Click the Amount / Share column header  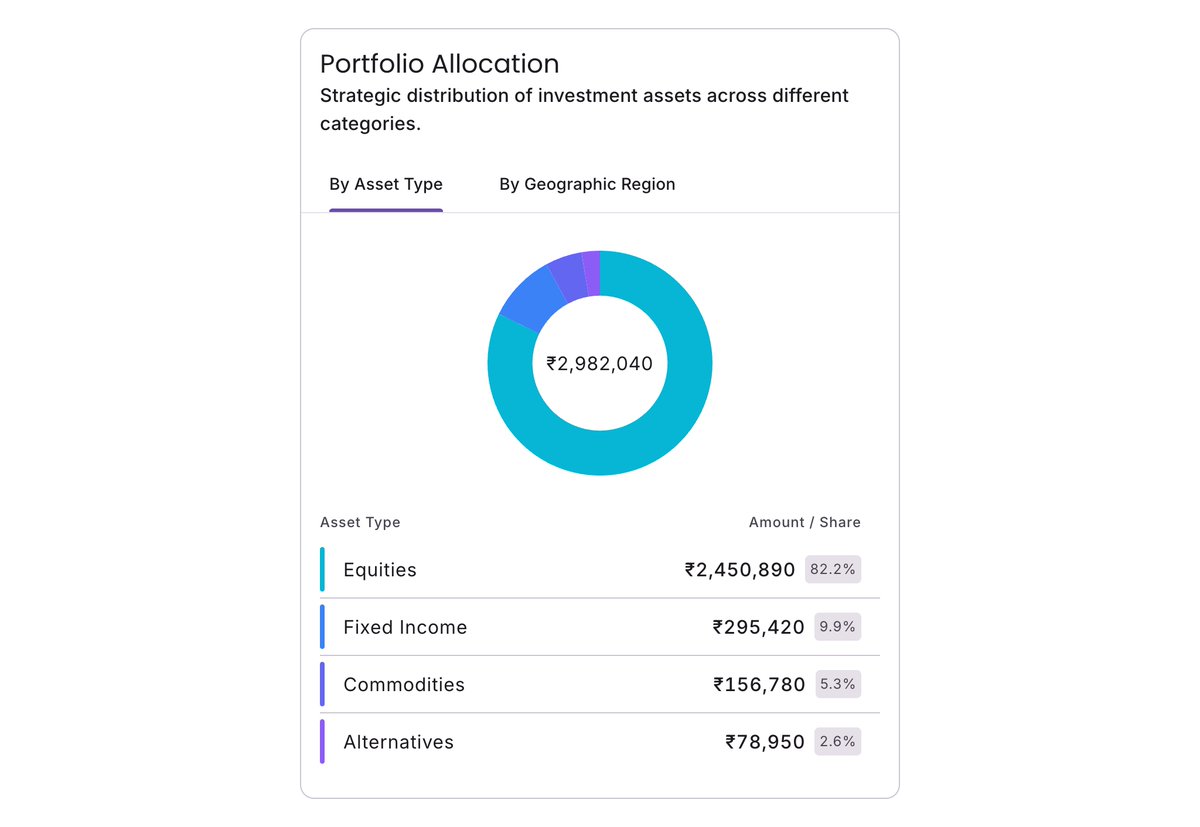pos(805,522)
